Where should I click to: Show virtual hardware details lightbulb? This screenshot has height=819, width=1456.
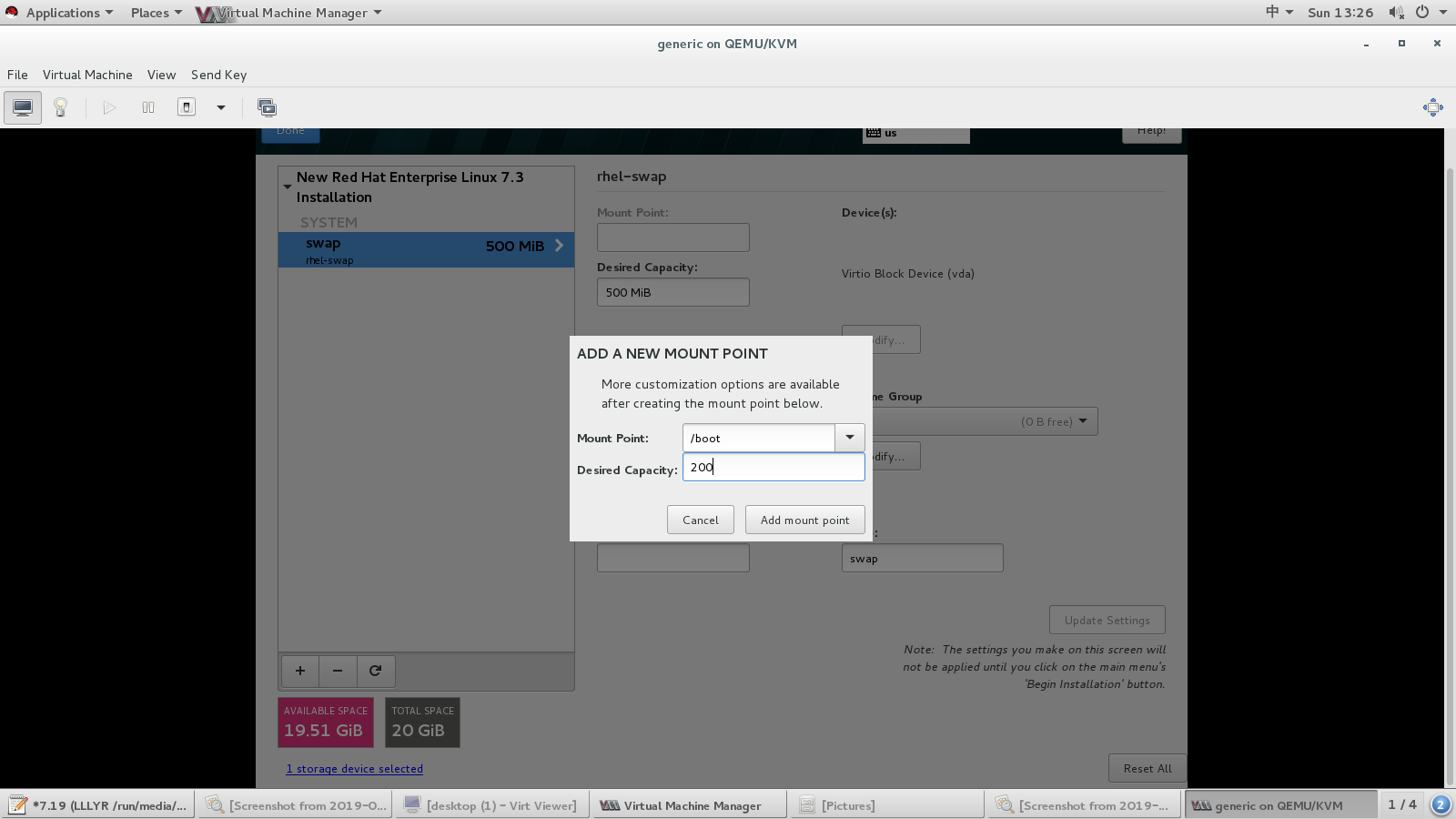pos(61,107)
